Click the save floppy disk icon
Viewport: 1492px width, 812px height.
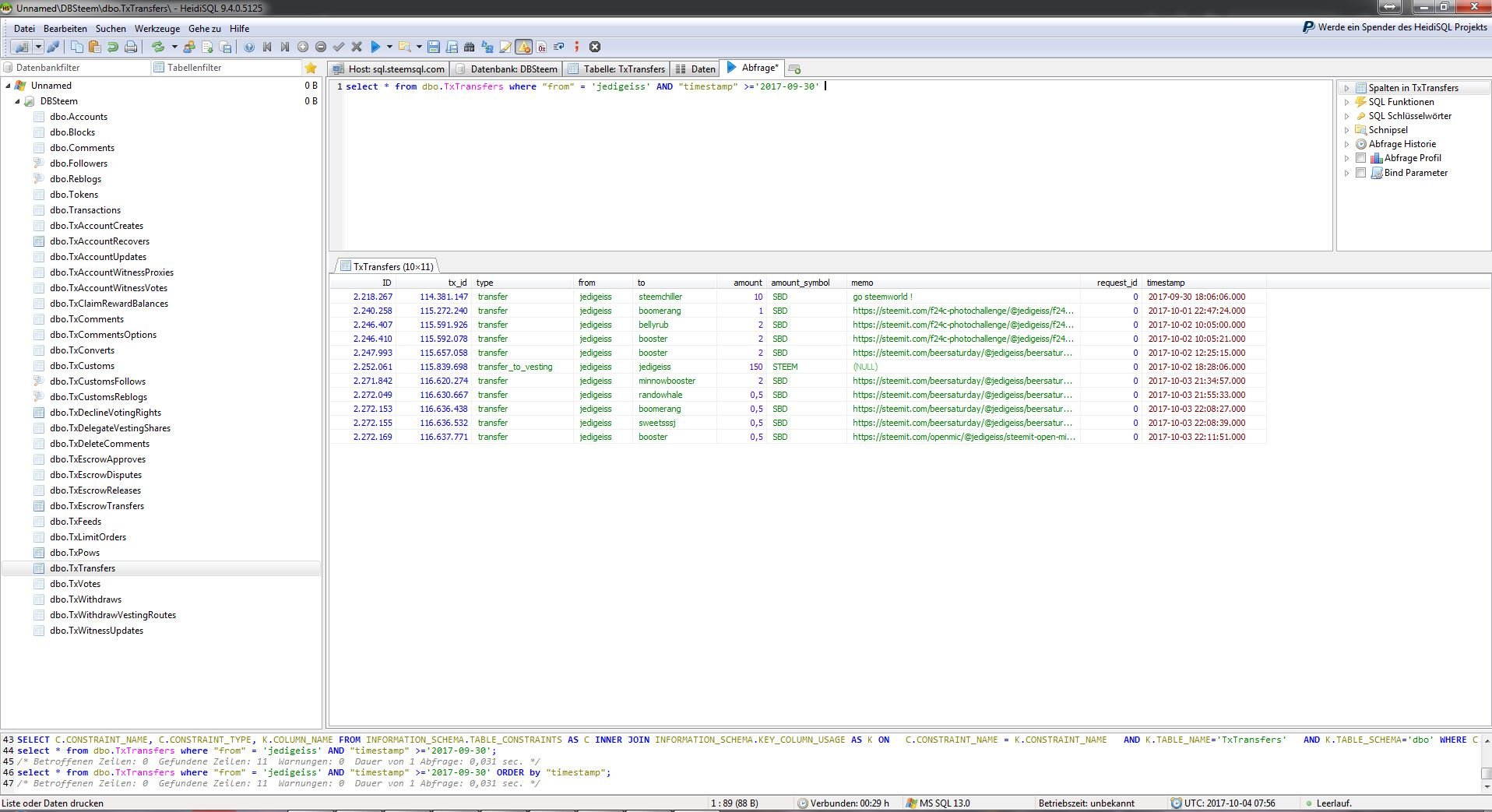click(434, 47)
